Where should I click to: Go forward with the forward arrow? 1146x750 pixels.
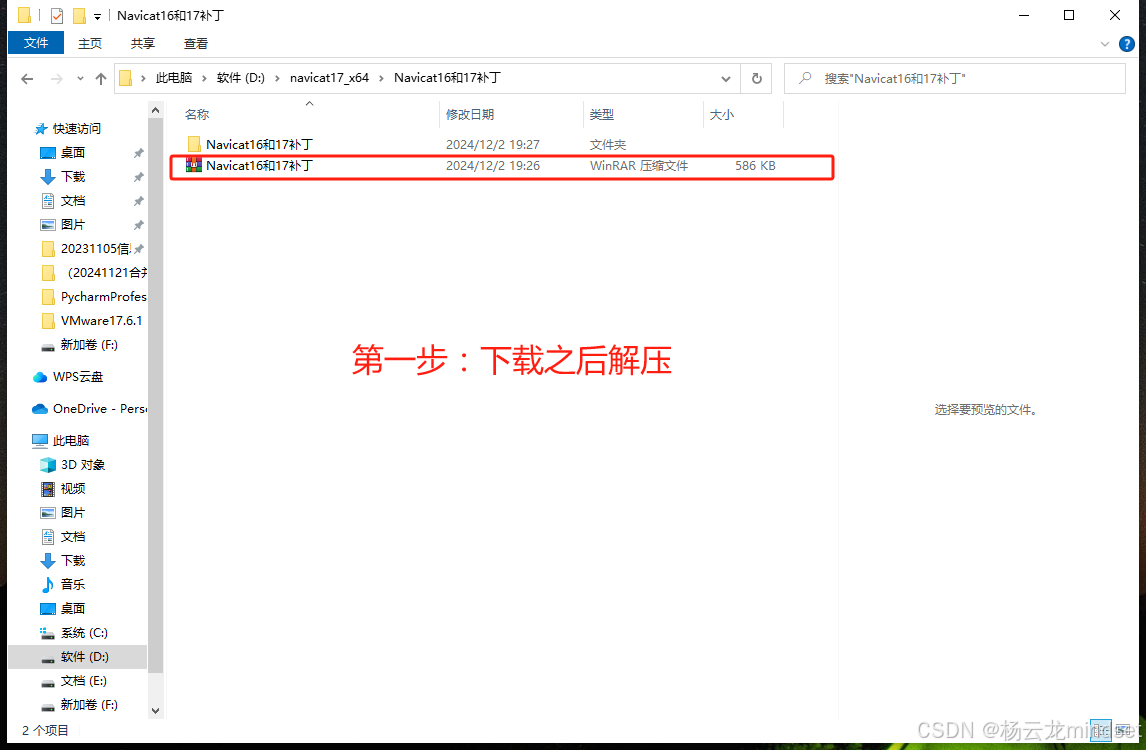coord(56,78)
